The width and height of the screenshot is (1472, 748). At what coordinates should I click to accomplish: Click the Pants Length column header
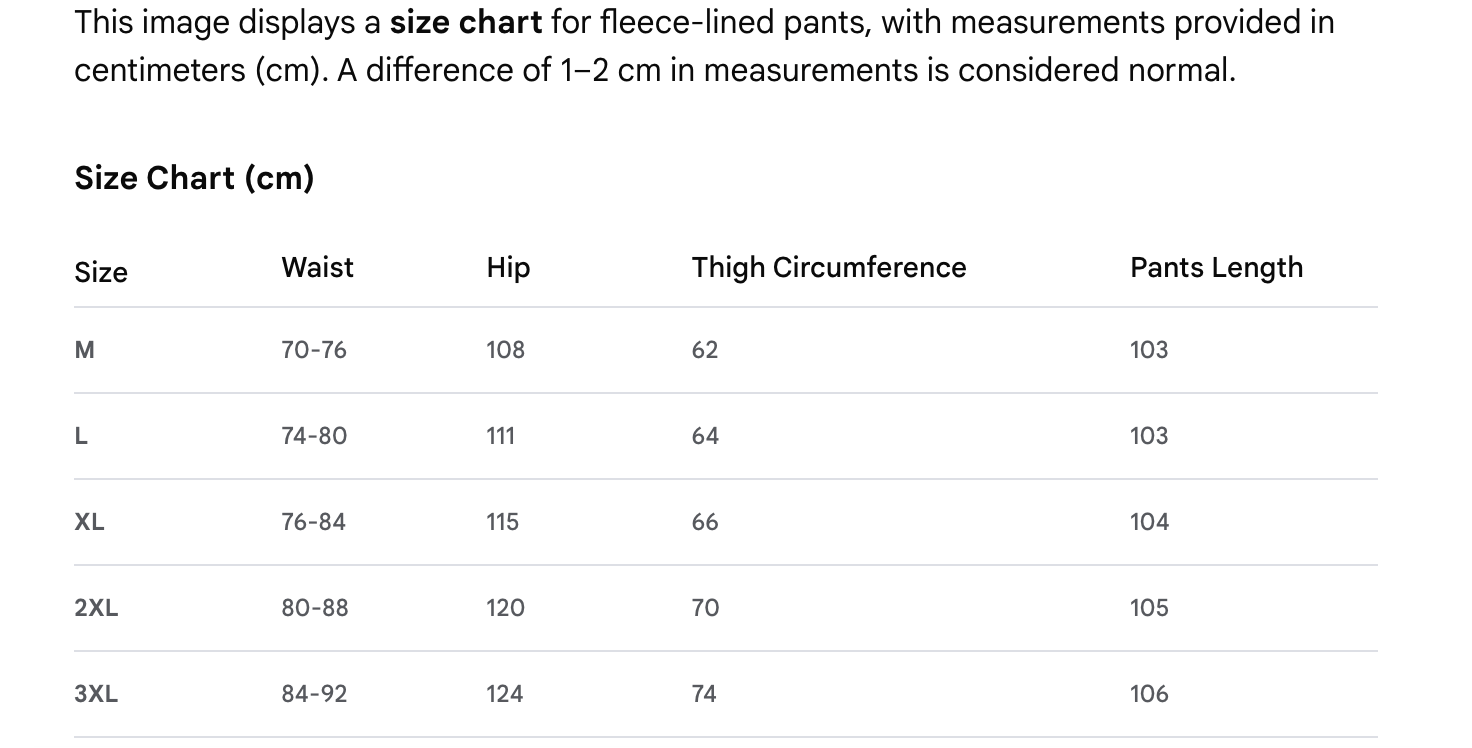click(x=1216, y=267)
